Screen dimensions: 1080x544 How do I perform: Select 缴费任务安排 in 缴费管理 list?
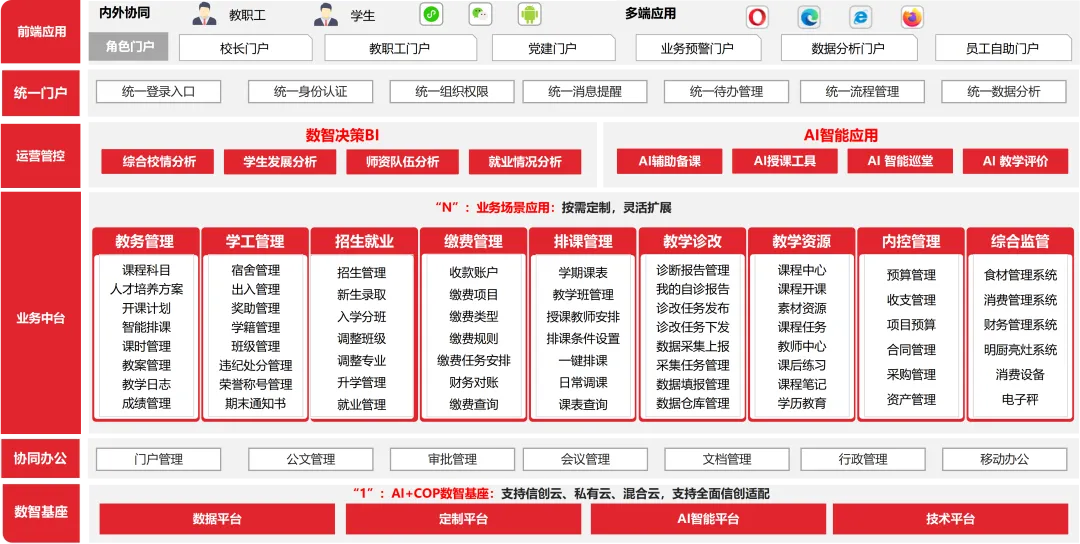tap(474, 360)
